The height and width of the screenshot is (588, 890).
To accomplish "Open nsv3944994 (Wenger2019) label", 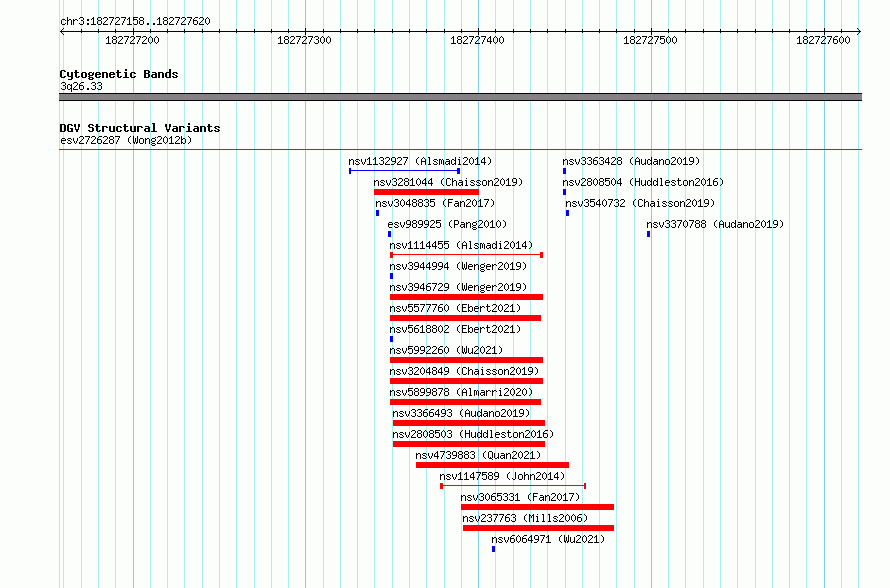I will coord(458,266).
